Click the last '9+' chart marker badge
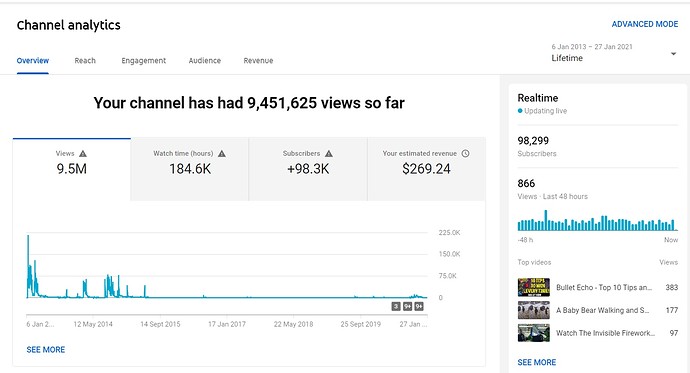 tap(419, 306)
